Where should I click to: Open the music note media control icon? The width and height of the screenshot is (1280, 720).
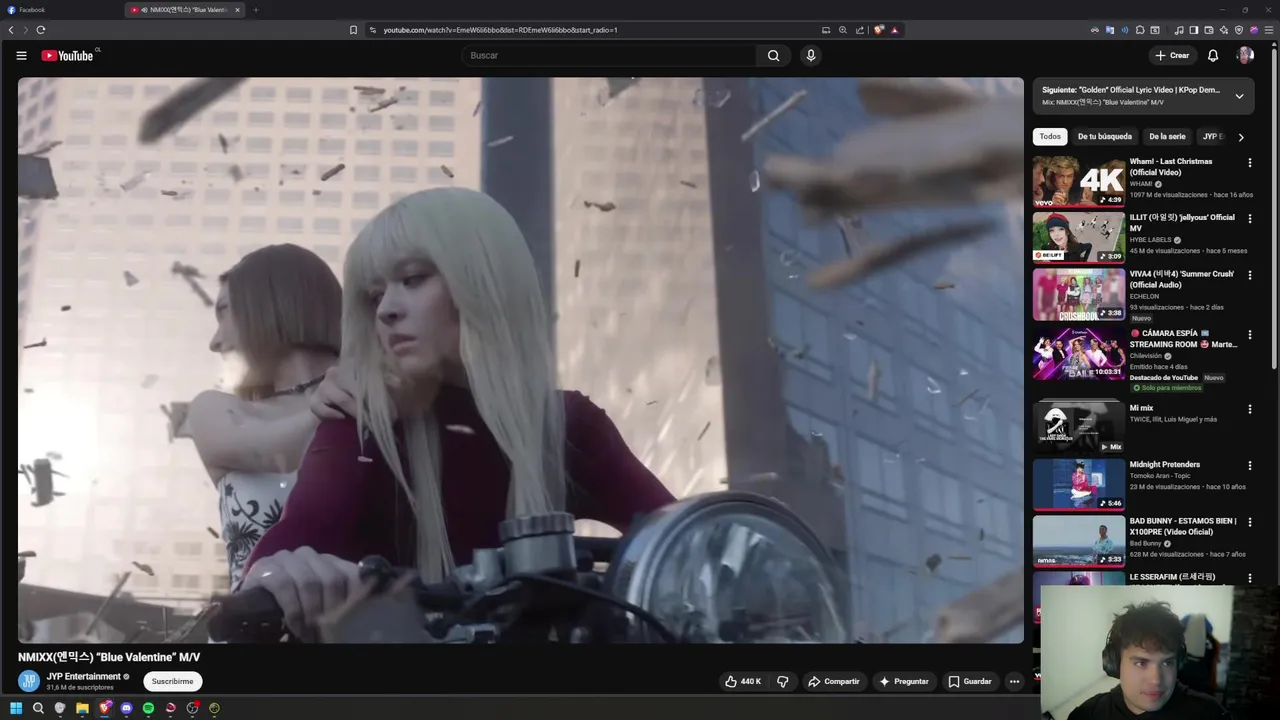coord(1179,30)
